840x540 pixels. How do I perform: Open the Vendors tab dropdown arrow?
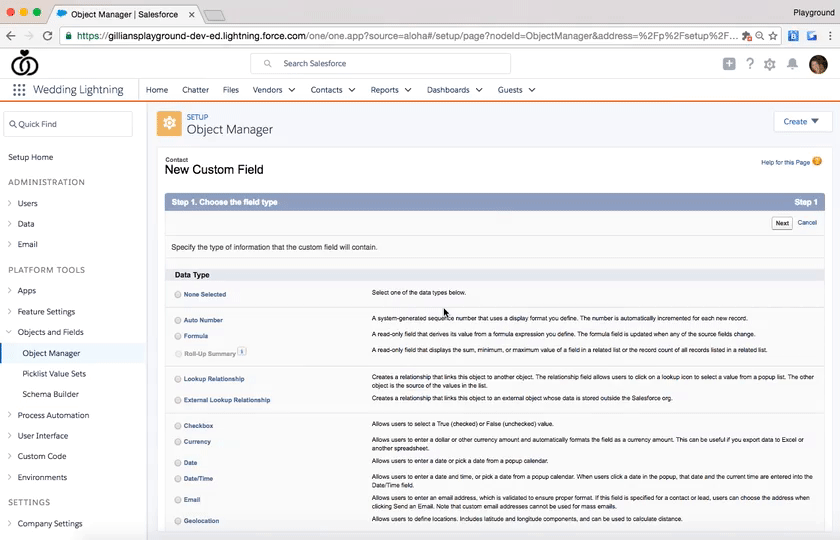tap(292, 90)
